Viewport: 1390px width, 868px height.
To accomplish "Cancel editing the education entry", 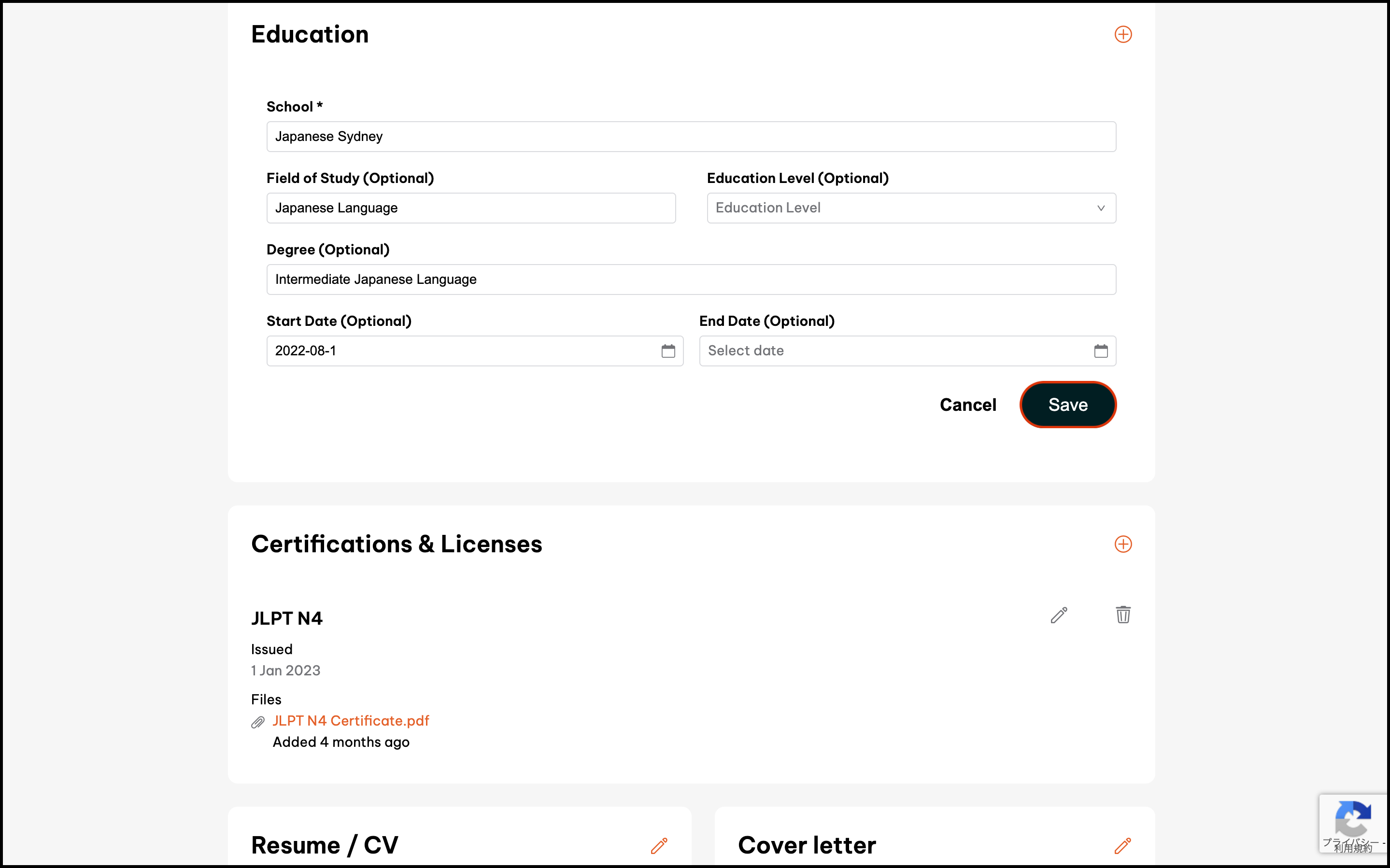I will [967, 405].
